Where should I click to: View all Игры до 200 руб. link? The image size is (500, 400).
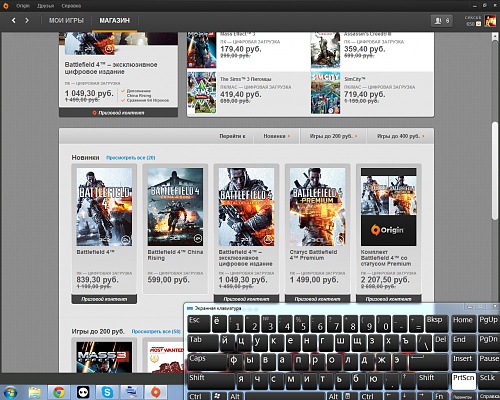(x=156, y=331)
